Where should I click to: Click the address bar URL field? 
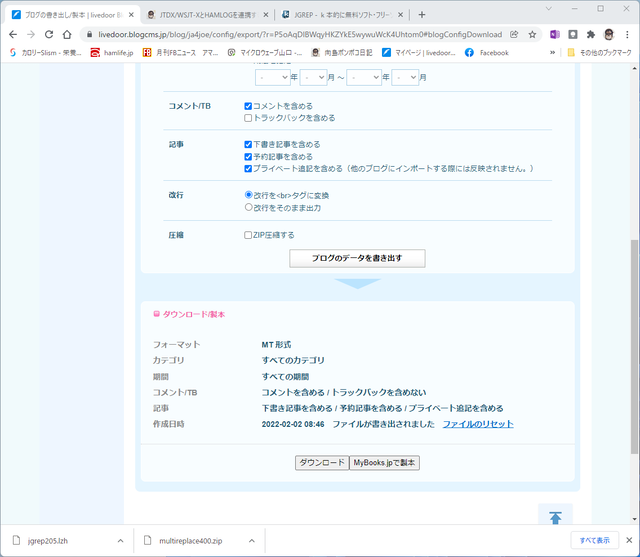click(x=300, y=35)
